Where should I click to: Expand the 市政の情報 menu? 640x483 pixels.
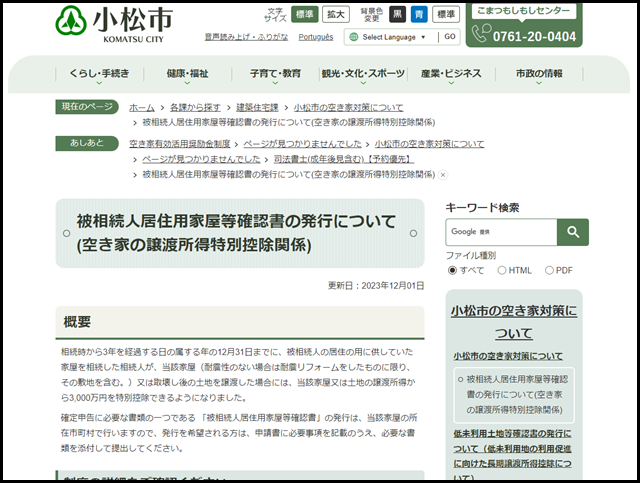539,74
